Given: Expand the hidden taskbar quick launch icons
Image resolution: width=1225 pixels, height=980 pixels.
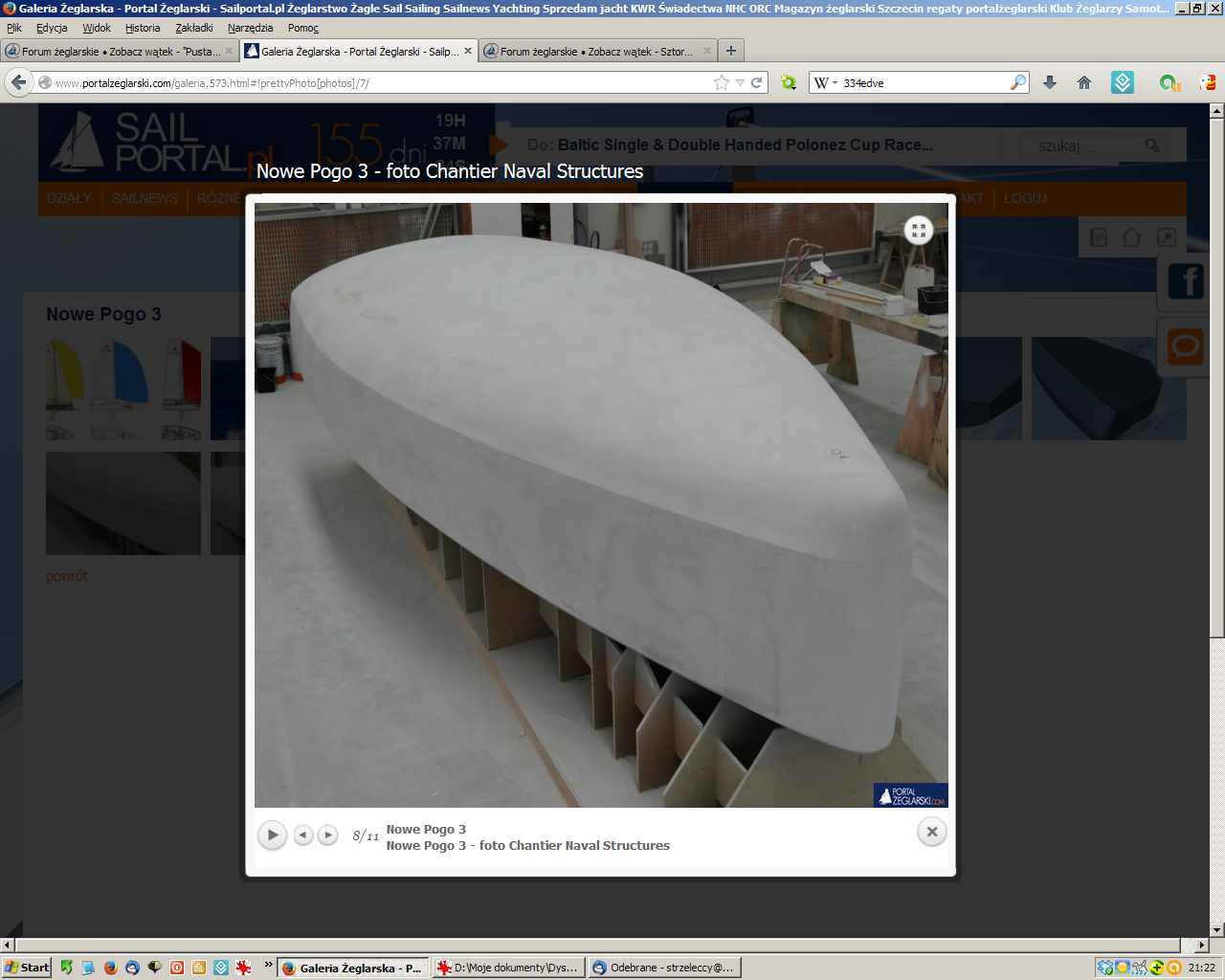Looking at the screenshot, I should tap(269, 965).
